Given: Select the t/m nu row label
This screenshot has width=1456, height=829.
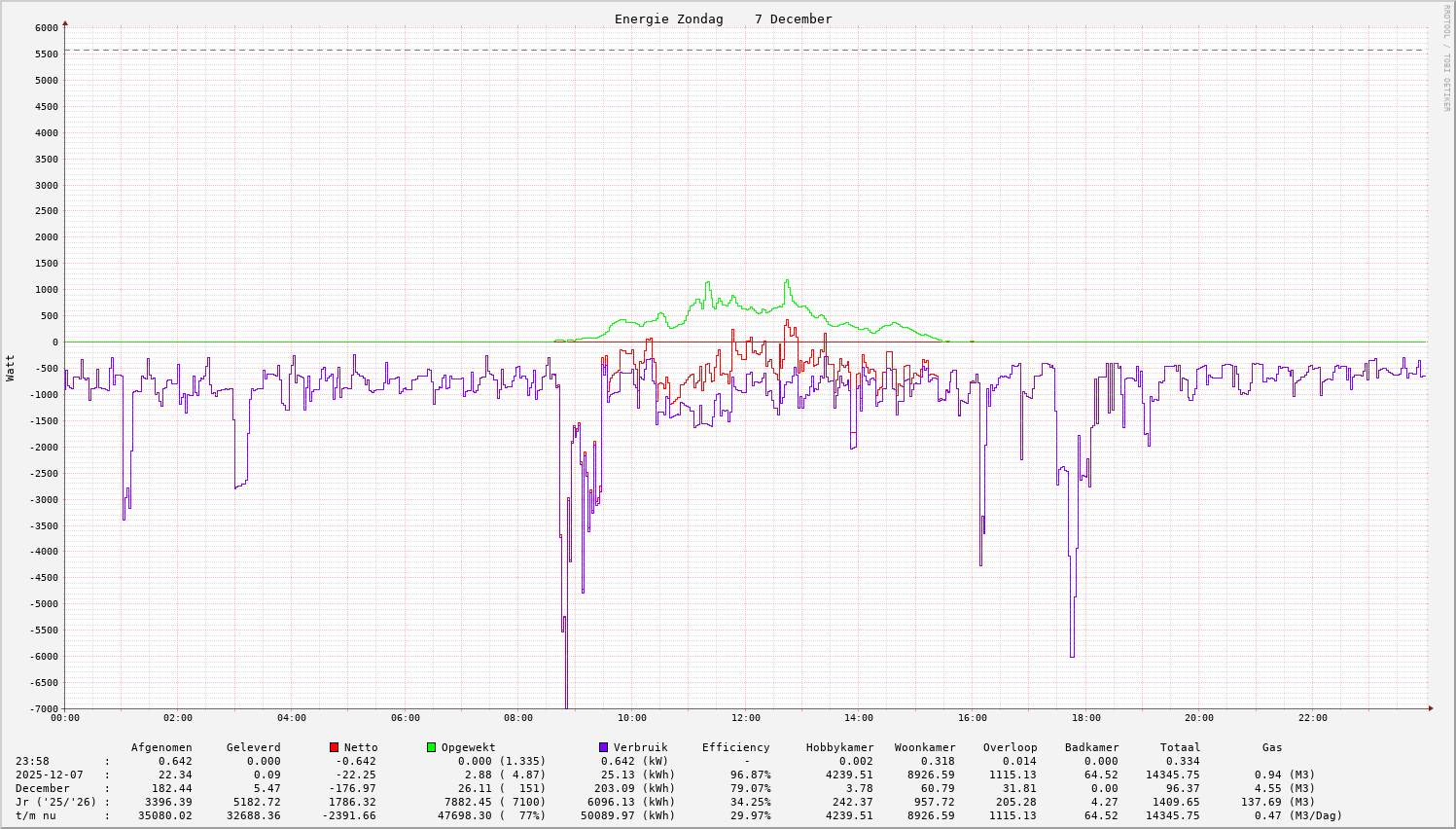Looking at the screenshot, I should coord(36,815).
